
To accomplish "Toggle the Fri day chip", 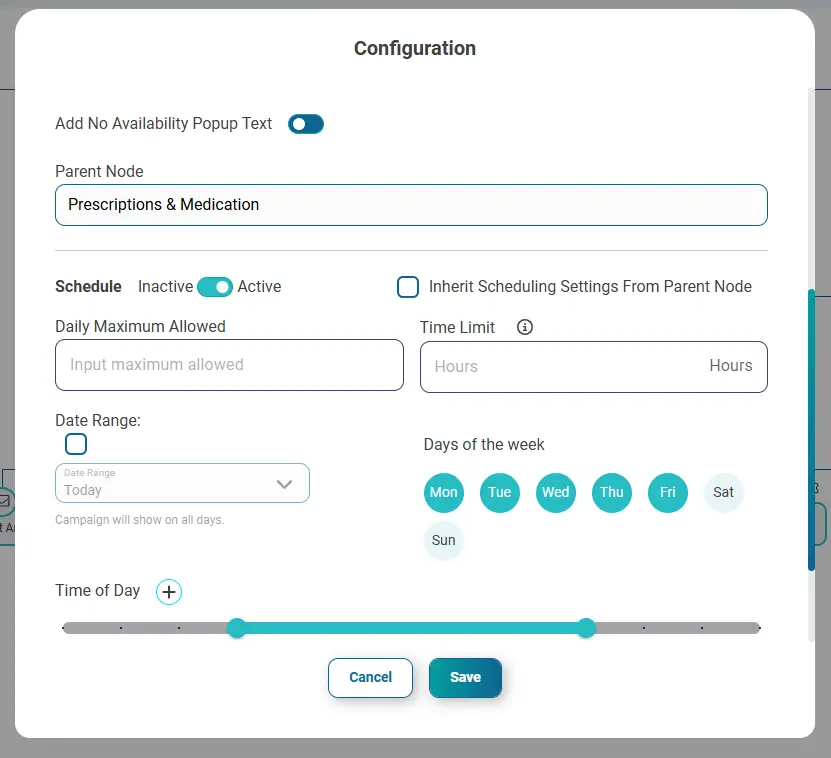I will click(x=668, y=492).
